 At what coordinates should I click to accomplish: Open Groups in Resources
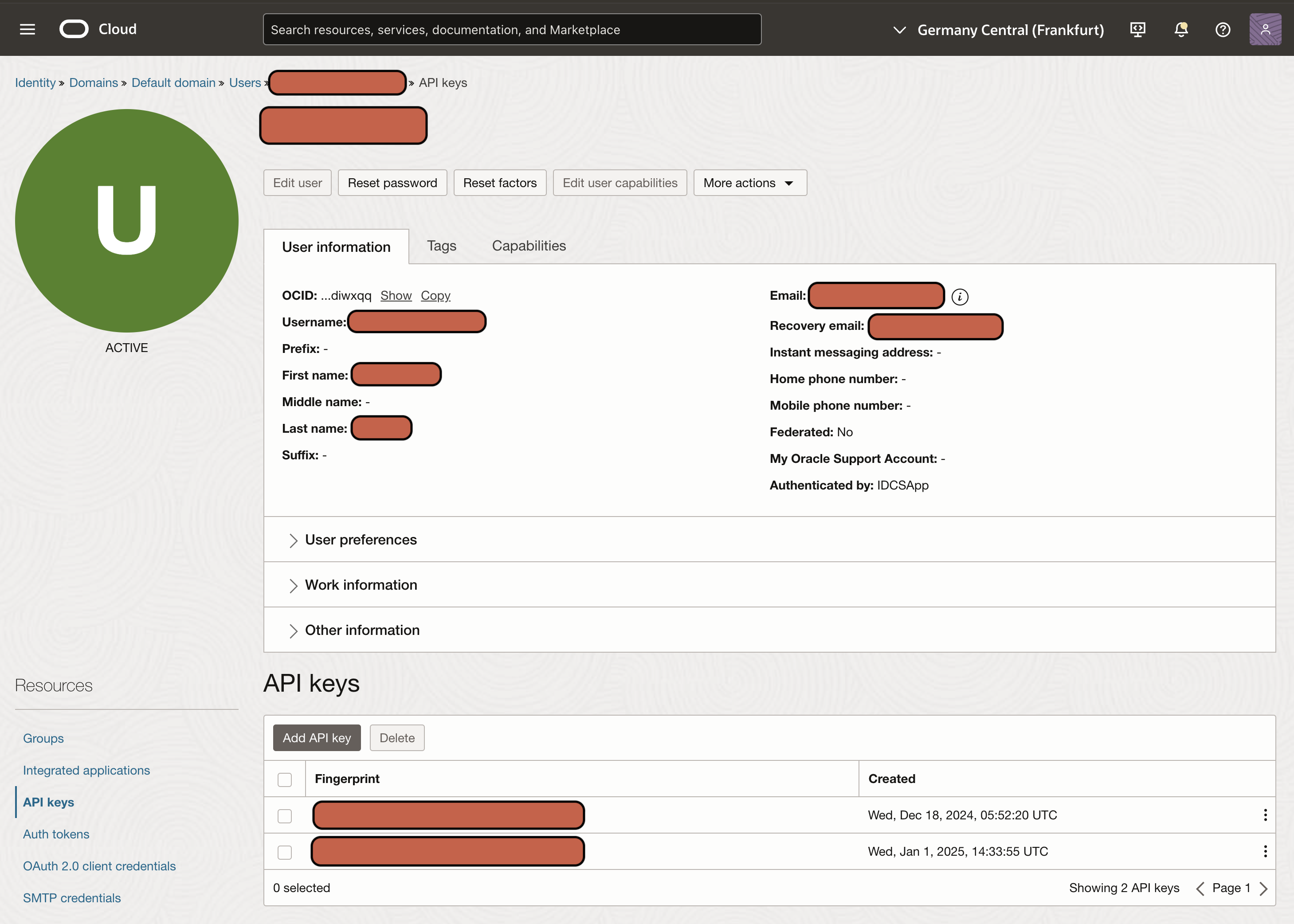click(x=43, y=739)
